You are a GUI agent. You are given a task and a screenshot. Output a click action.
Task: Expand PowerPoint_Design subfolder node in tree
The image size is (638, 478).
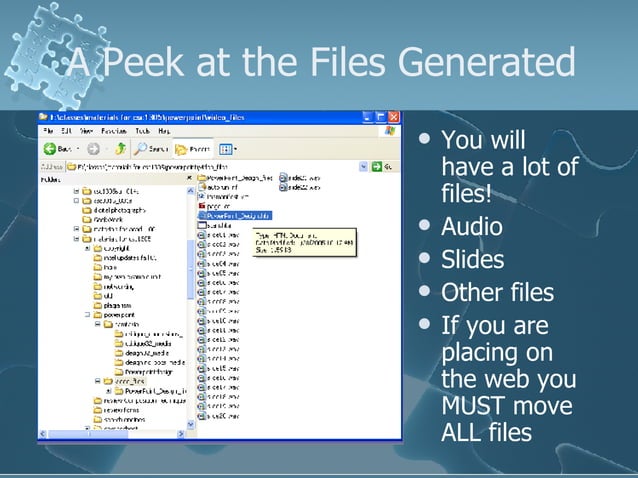coord(108,391)
